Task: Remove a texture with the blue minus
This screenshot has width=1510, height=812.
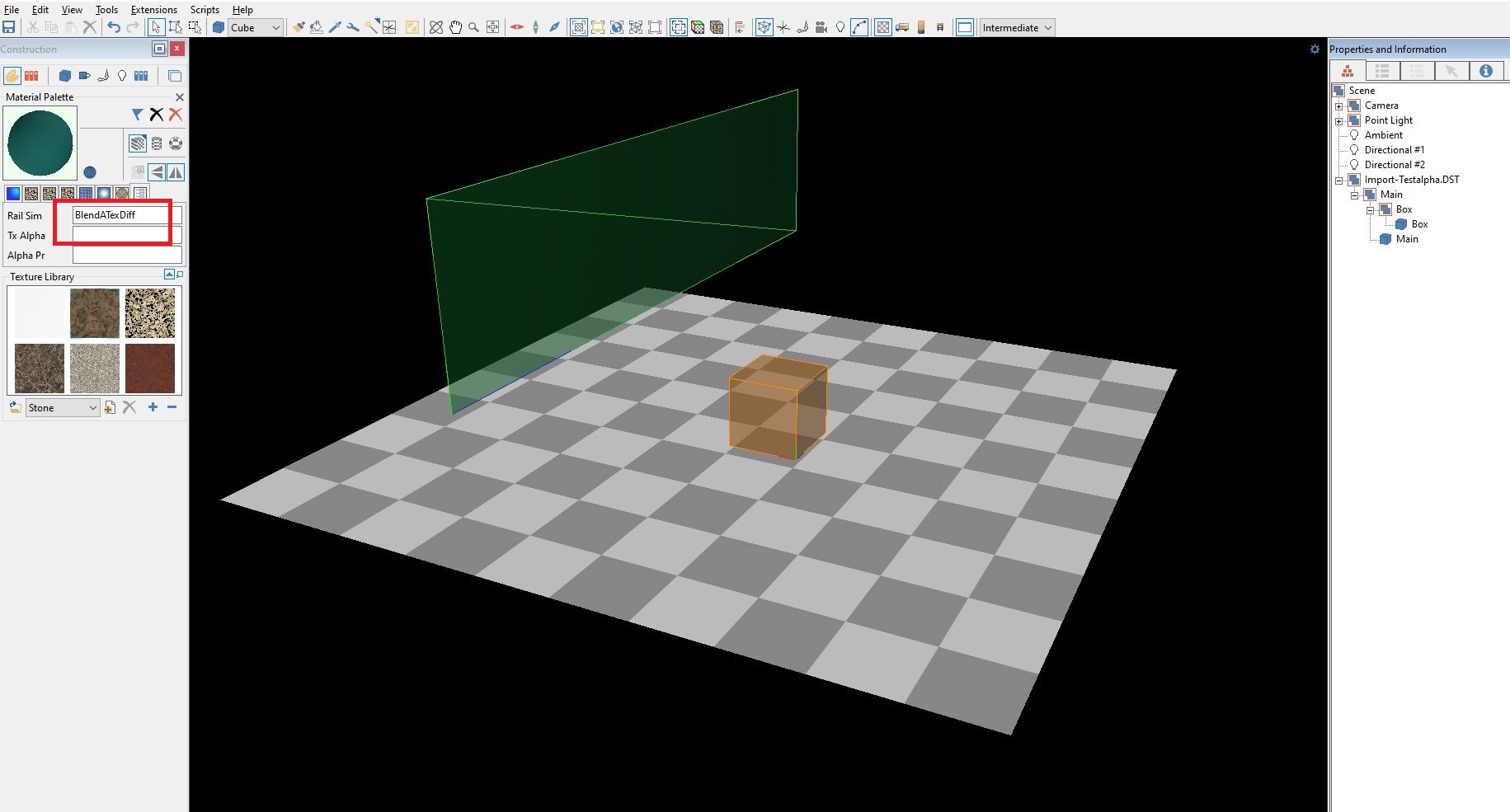Action: point(172,407)
